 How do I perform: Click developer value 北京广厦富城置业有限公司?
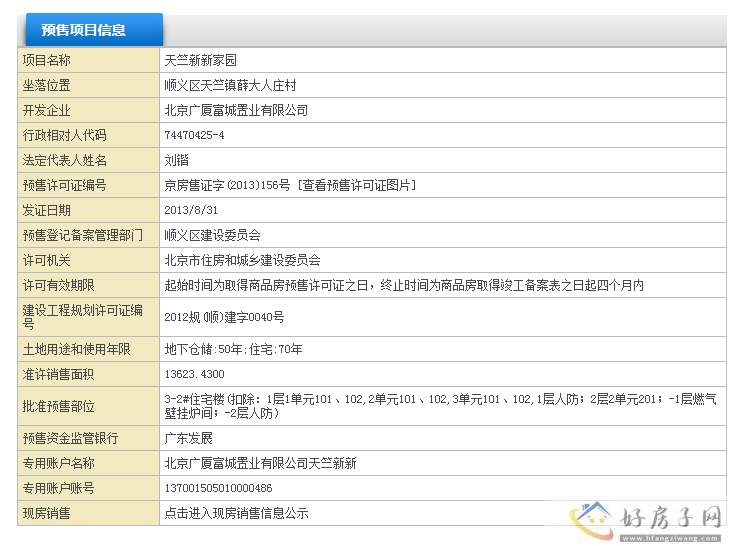click(x=236, y=110)
